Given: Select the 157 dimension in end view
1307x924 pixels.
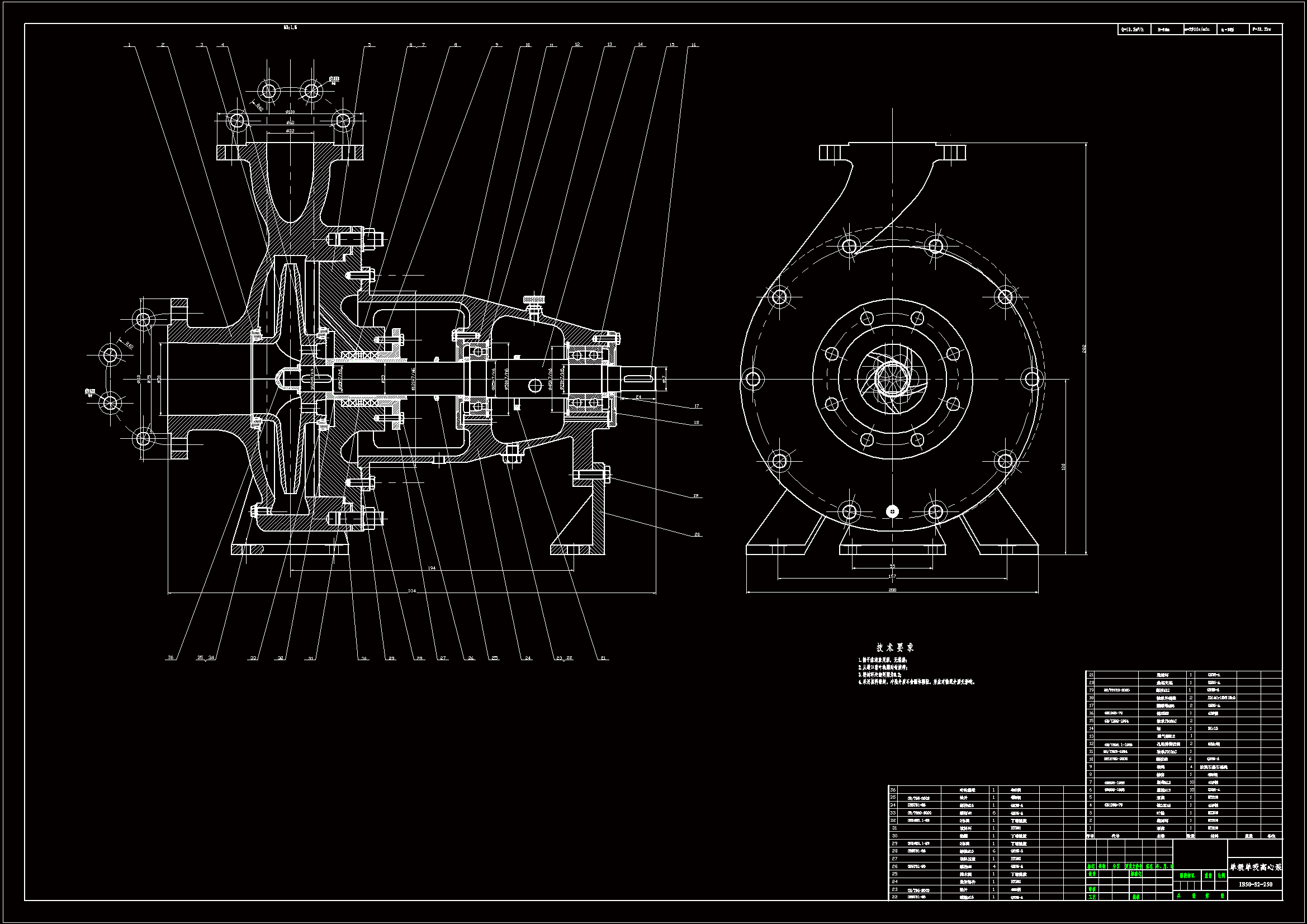Looking at the screenshot, I should pos(892,576).
